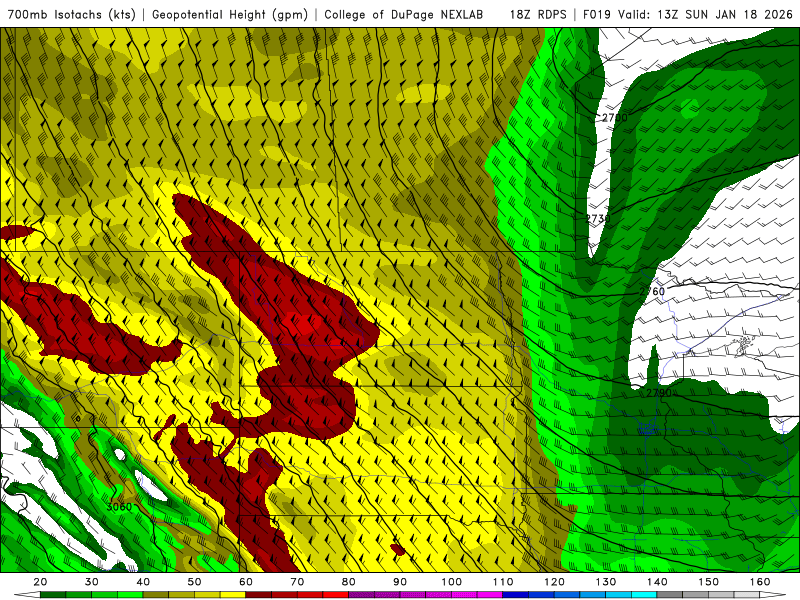Click the 30 value on the color scale
Image resolution: width=800 pixels, height=600 pixels.
pyautogui.click(x=92, y=582)
